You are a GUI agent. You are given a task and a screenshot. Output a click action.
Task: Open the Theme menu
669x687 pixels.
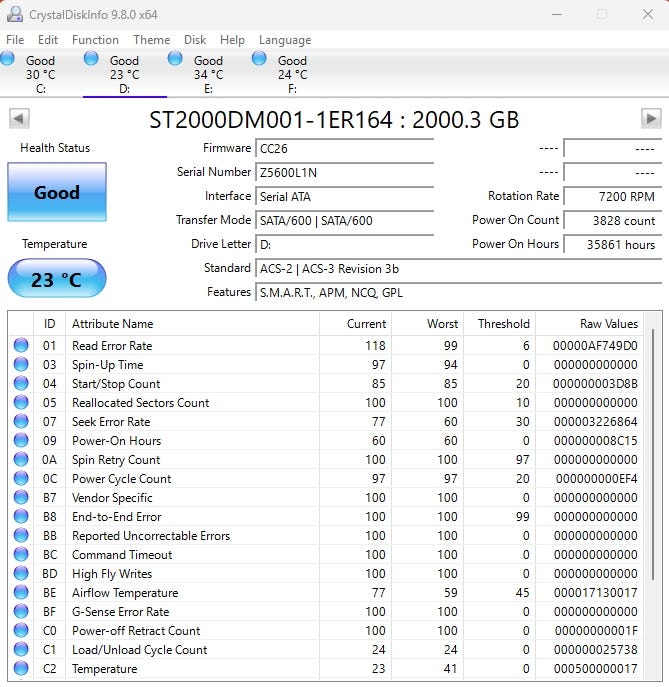coord(152,40)
